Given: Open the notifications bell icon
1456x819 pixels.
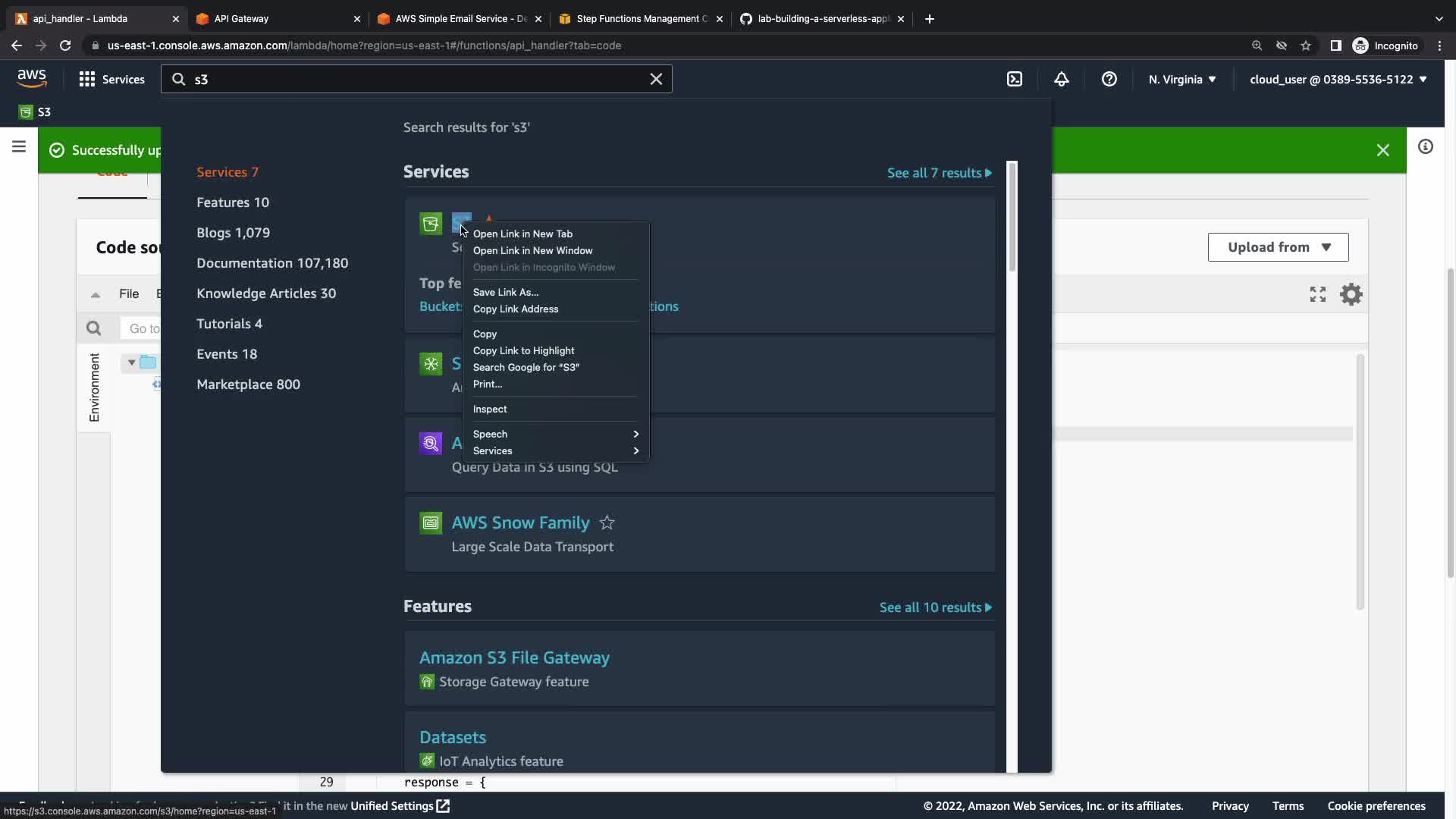Looking at the screenshot, I should coord(1062,79).
